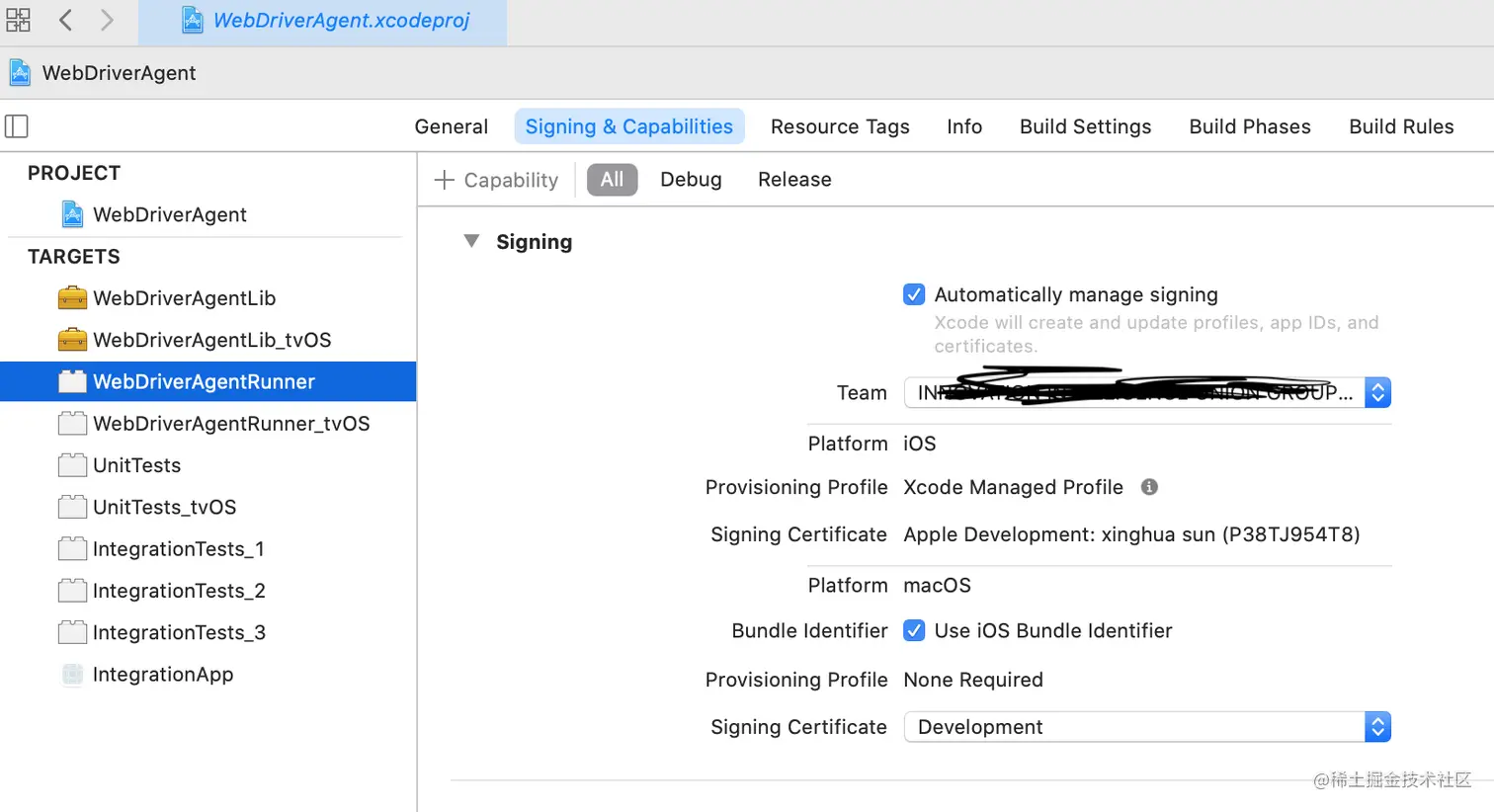
Task: Click the UnitTests bundle icon
Action: [x=72, y=464]
